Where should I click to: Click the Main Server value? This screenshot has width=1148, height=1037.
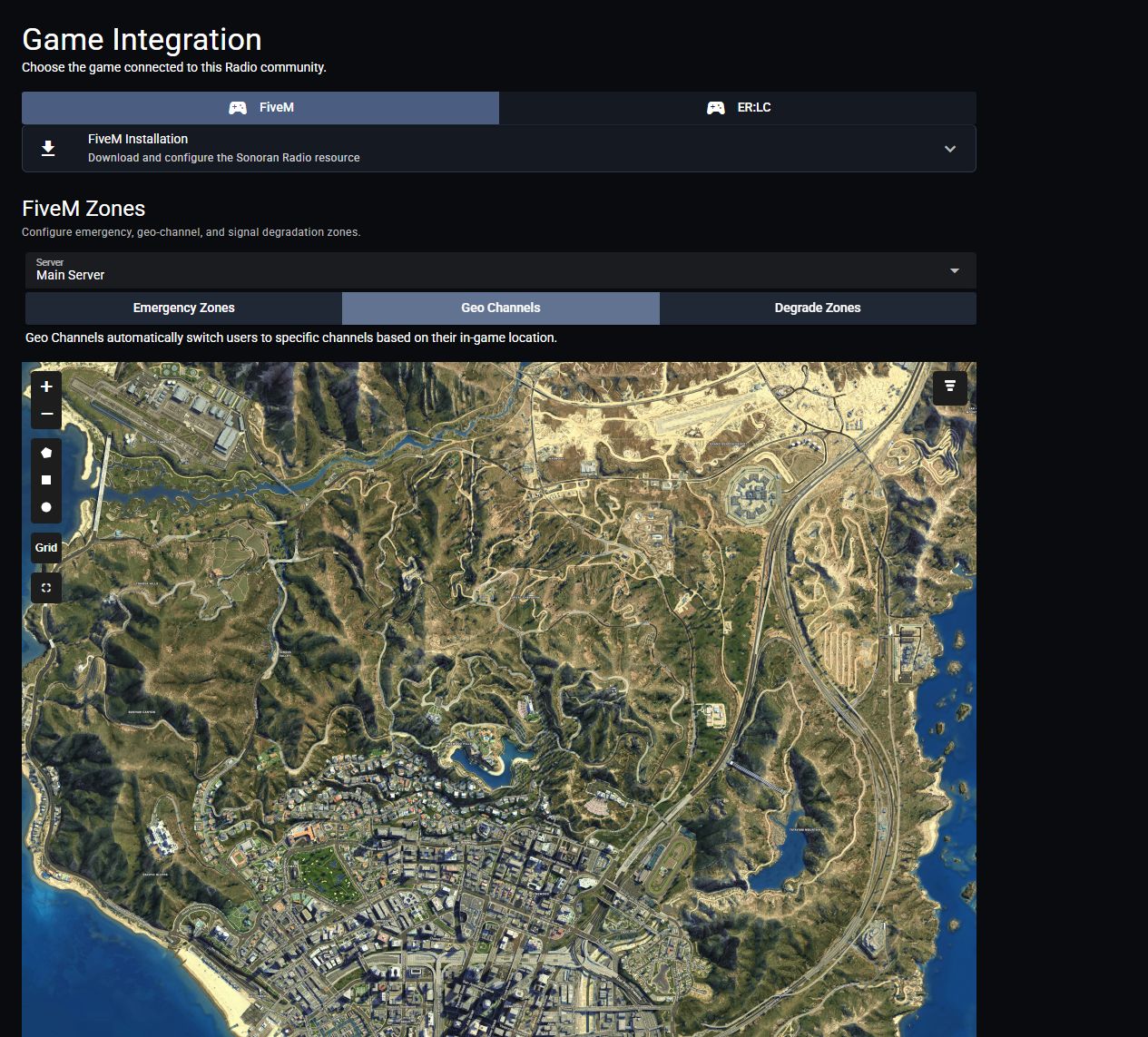point(70,275)
